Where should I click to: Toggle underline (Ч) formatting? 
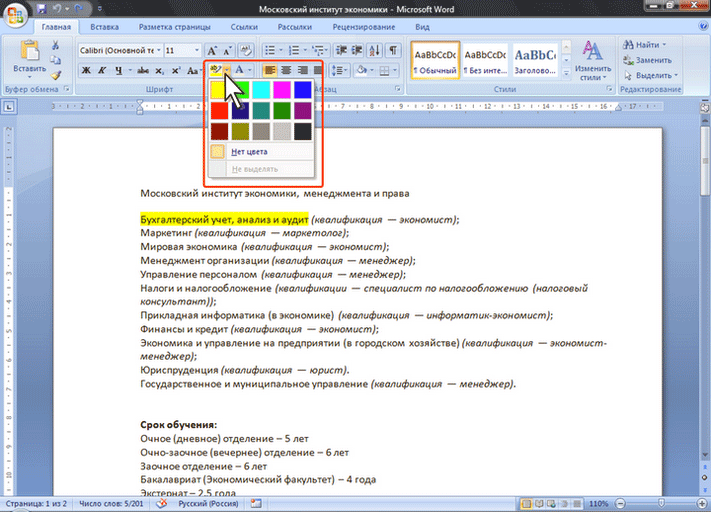pos(119,71)
